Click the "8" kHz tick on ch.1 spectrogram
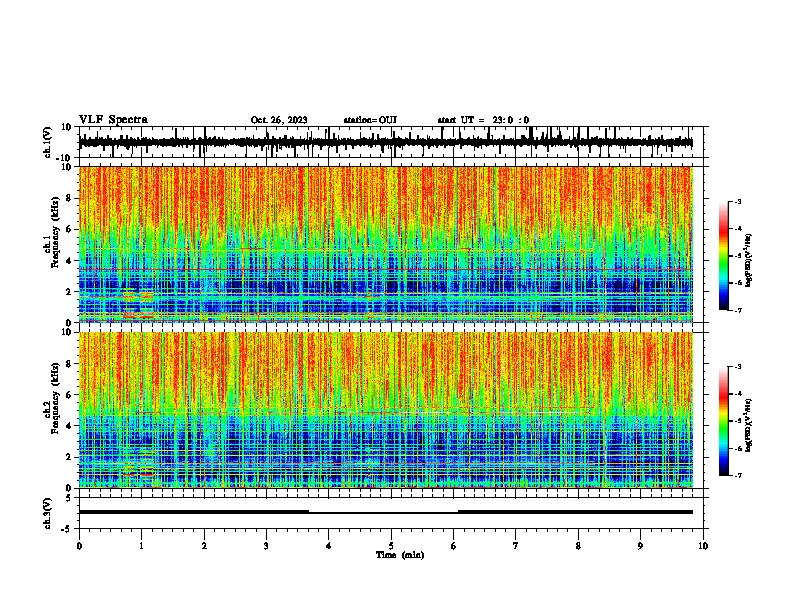Image resolution: width=792 pixels, height=612 pixels. coord(69,198)
